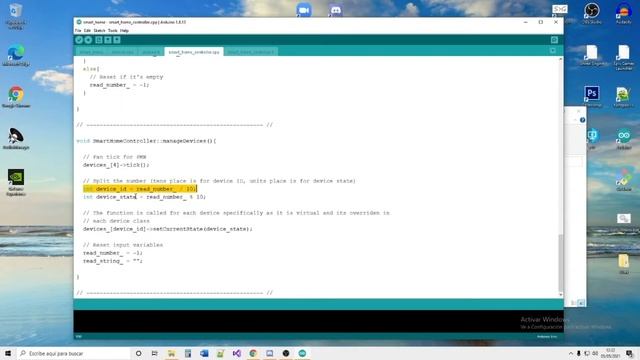Expand the system tray hidden icons chevron

[571, 353]
